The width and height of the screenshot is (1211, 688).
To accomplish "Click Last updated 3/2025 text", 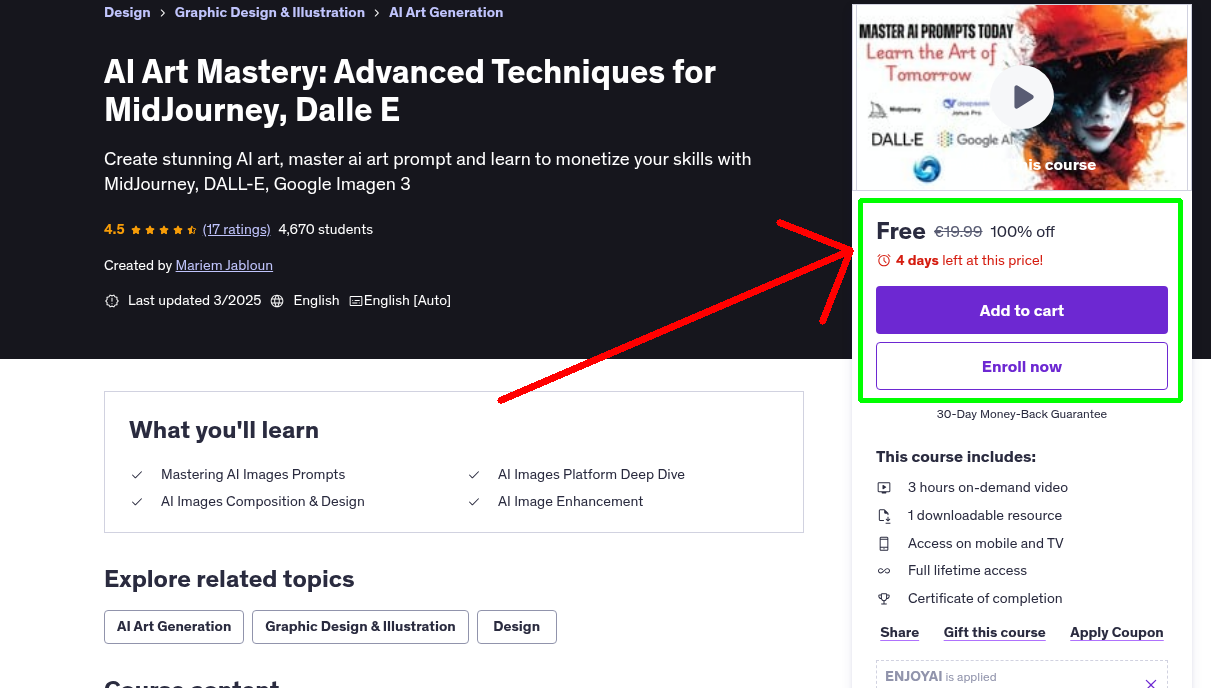I will pos(194,301).
